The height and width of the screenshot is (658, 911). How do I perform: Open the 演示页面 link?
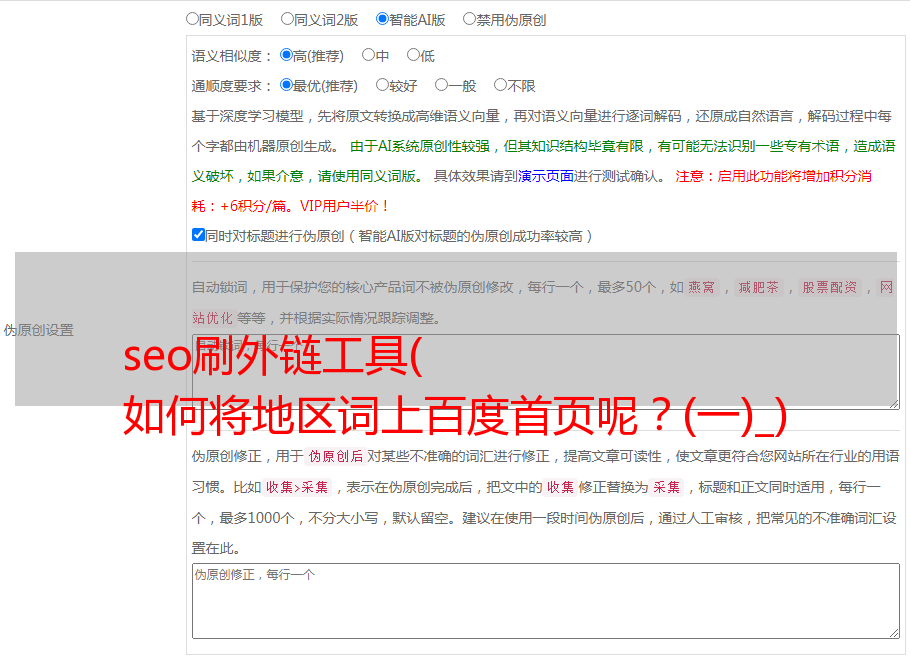pos(546,176)
